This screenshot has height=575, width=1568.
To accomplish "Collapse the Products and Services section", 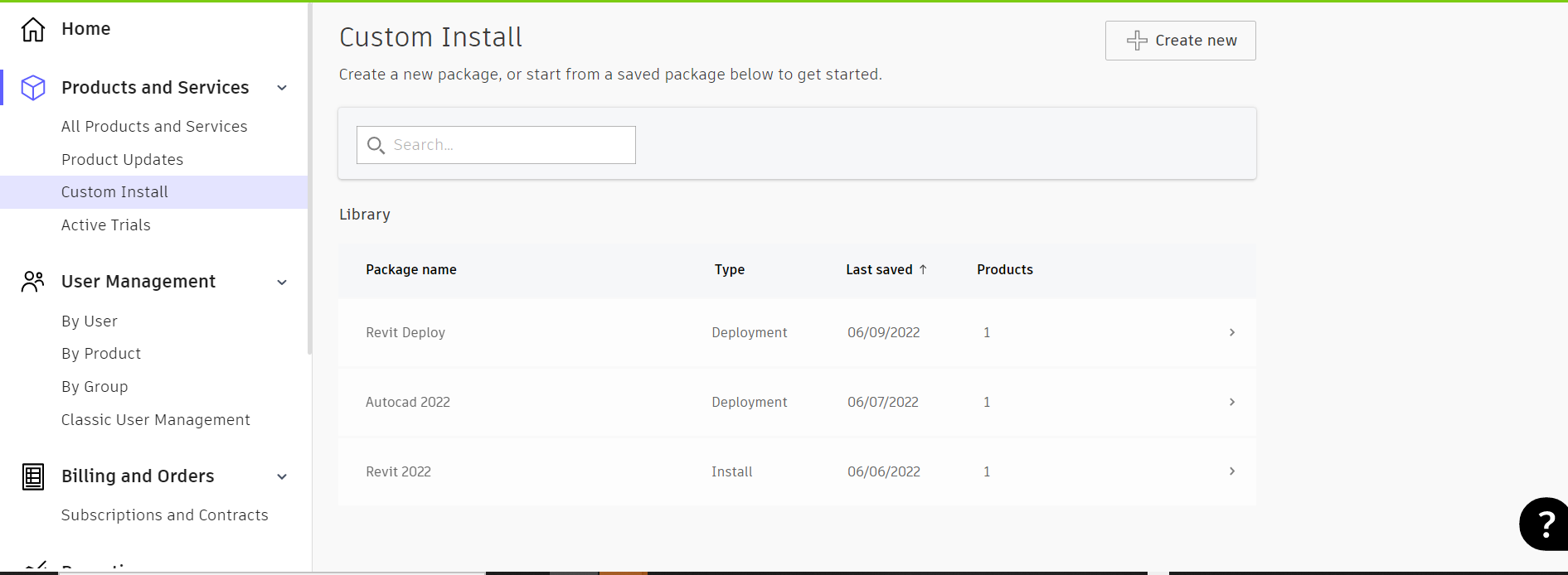I will pos(282,88).
